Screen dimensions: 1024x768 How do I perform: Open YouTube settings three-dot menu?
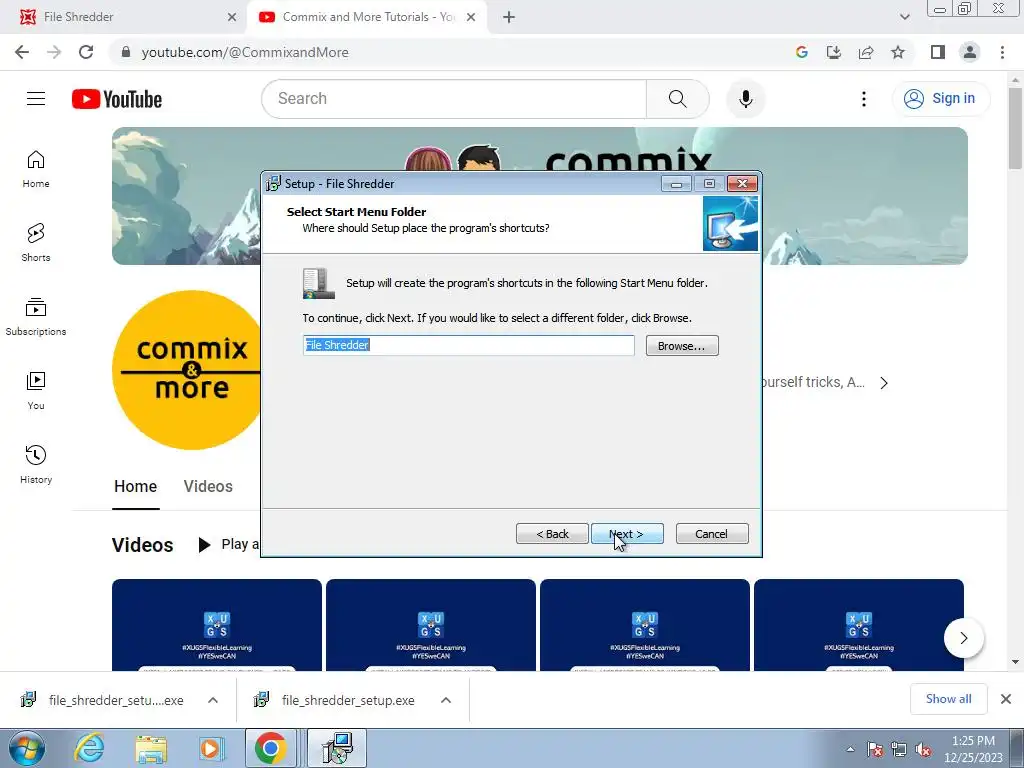click(863, 99)
